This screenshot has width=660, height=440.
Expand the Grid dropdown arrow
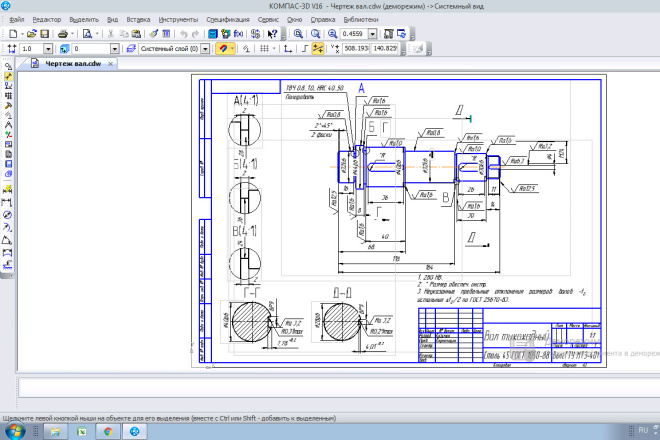pyautogui.click(x=274, y=49)
